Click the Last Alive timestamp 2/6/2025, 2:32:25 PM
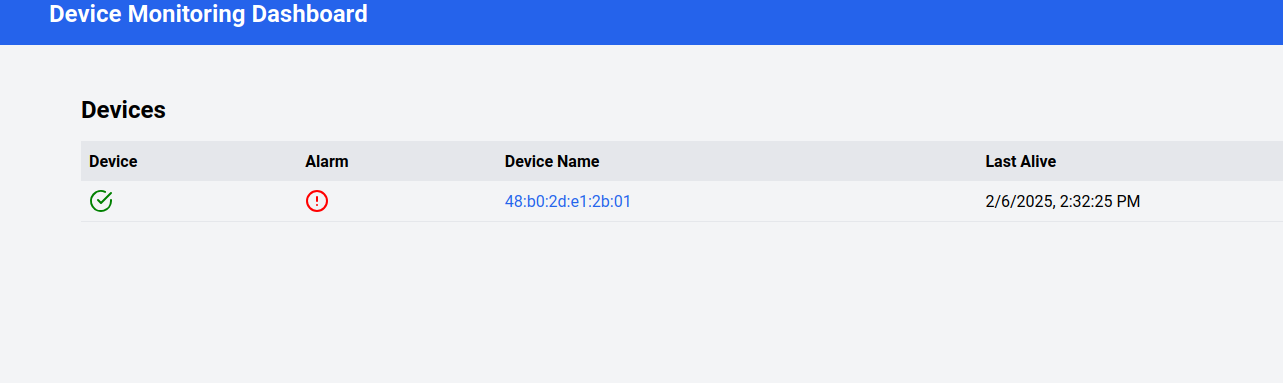The image size is (1283, 383). tap(1063, 201)
